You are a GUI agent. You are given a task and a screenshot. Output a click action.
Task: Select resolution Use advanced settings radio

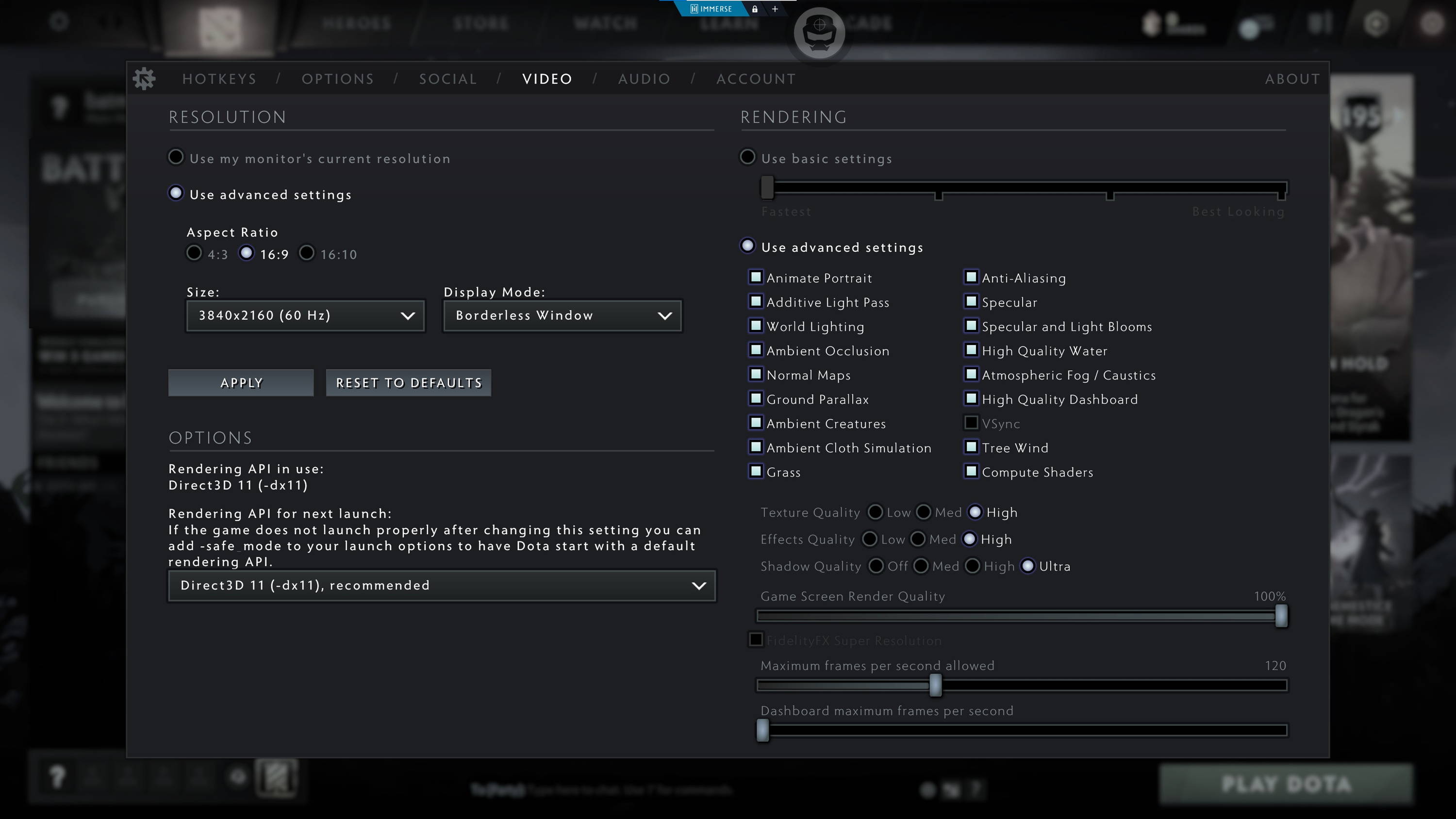(x=176, y=193)
